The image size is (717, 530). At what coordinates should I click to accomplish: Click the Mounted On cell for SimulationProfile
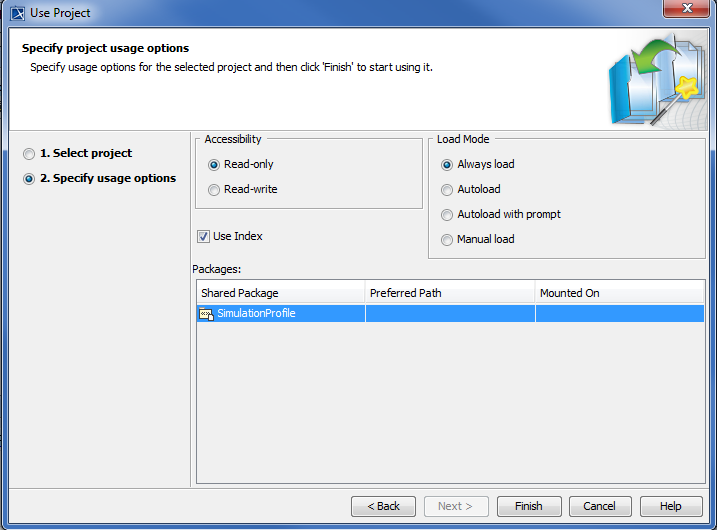pos(620,313)
